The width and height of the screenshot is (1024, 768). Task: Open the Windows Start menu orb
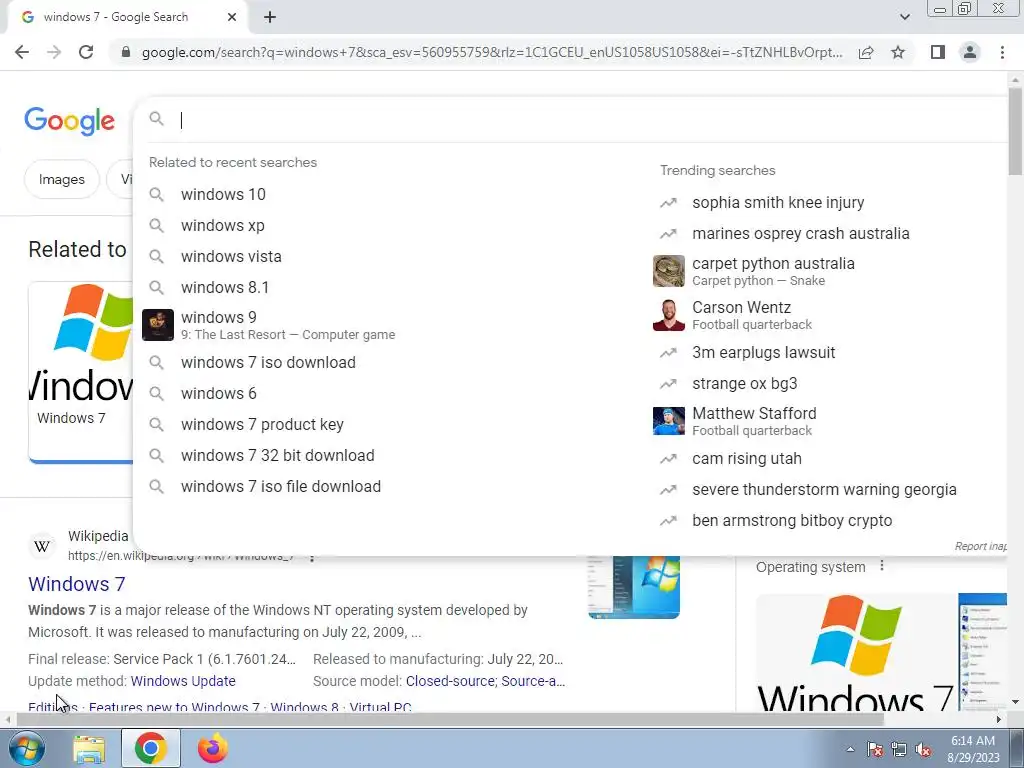26,748
